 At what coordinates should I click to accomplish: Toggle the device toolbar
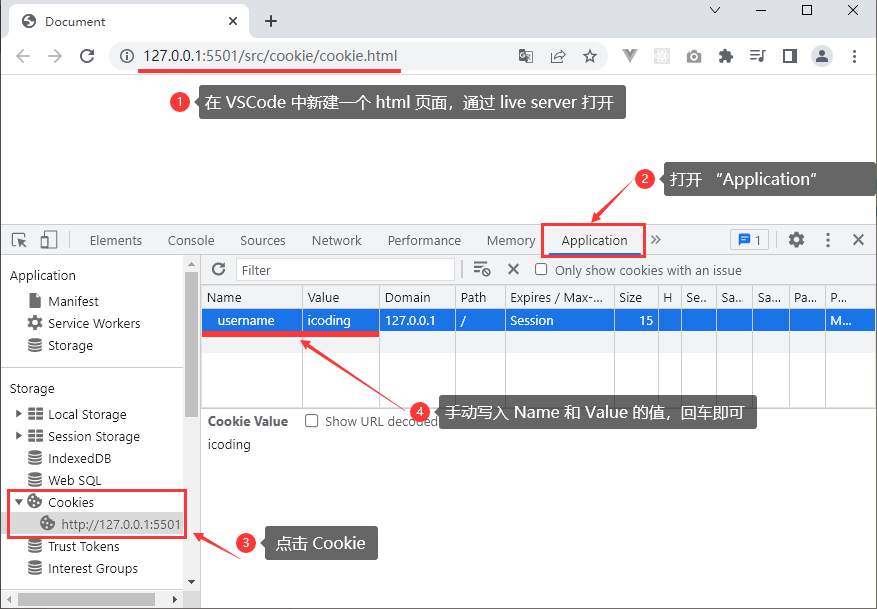click(49, 240)
